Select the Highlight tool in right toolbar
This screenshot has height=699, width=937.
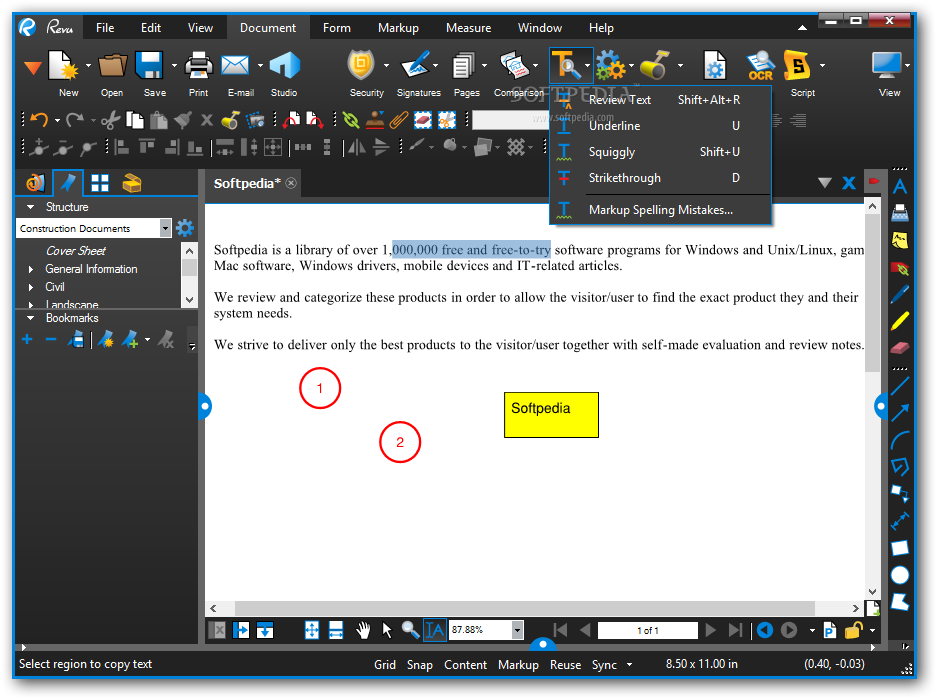point(900,321)
